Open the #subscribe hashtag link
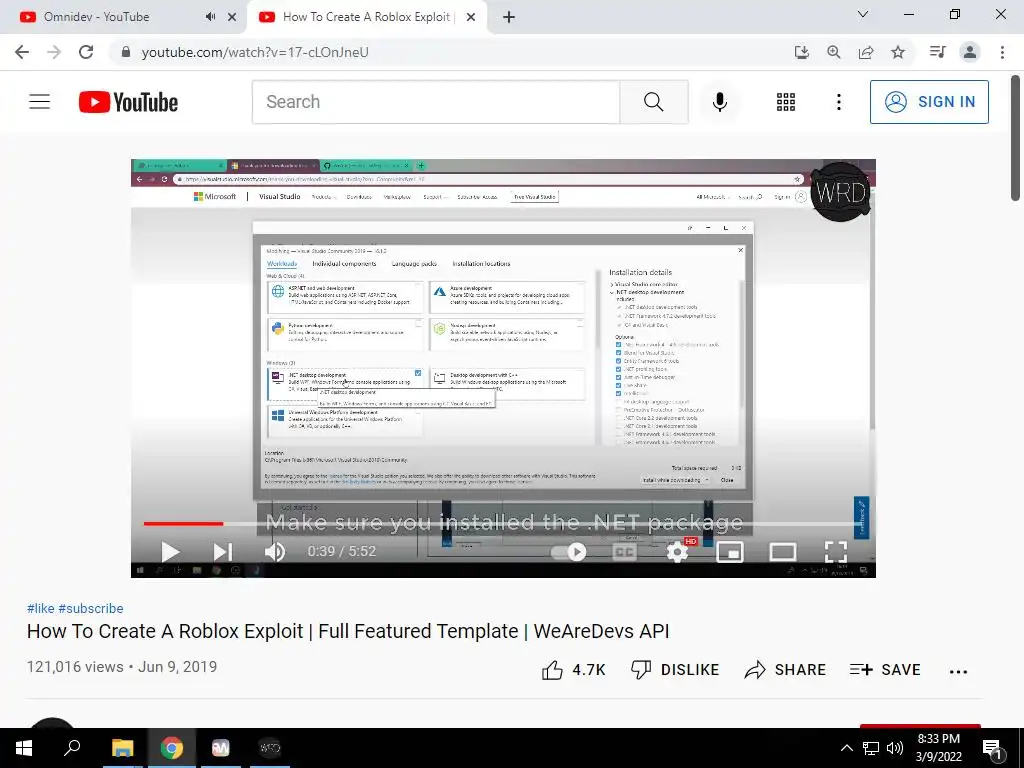 91,609
